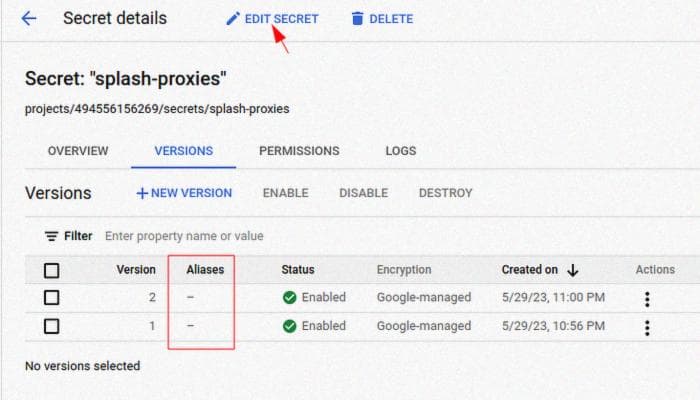Viewport: 700px width, 400px height.
Task: Click the Delete trash can icon
Action: click(x=357, y=19)
